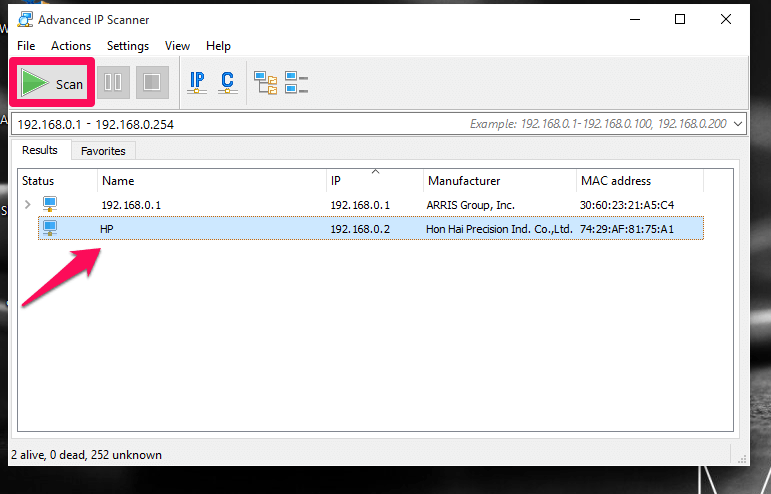This screenshot has width=771, height=494.
Task: Click the Collapse all tree icon
Action: pyautogui.click(x=297, y=83)
